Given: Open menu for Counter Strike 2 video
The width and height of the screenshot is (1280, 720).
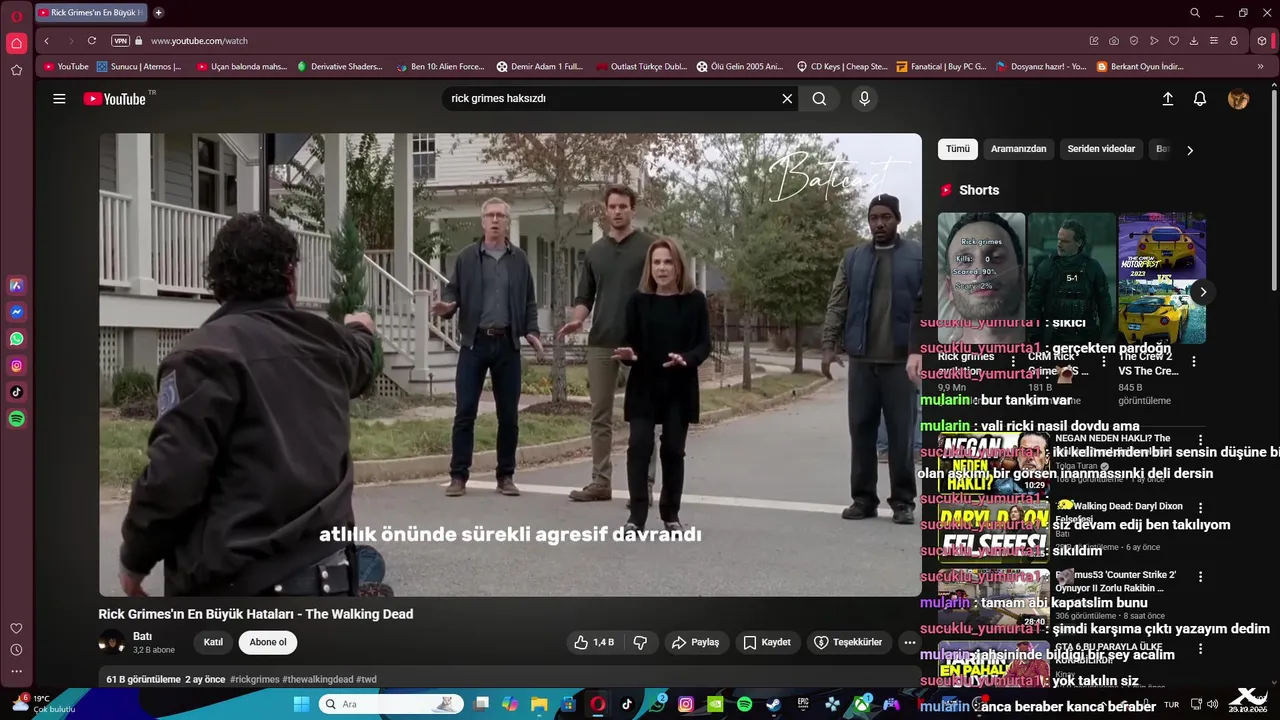Looking at the screenshot, I should 1200,577.
